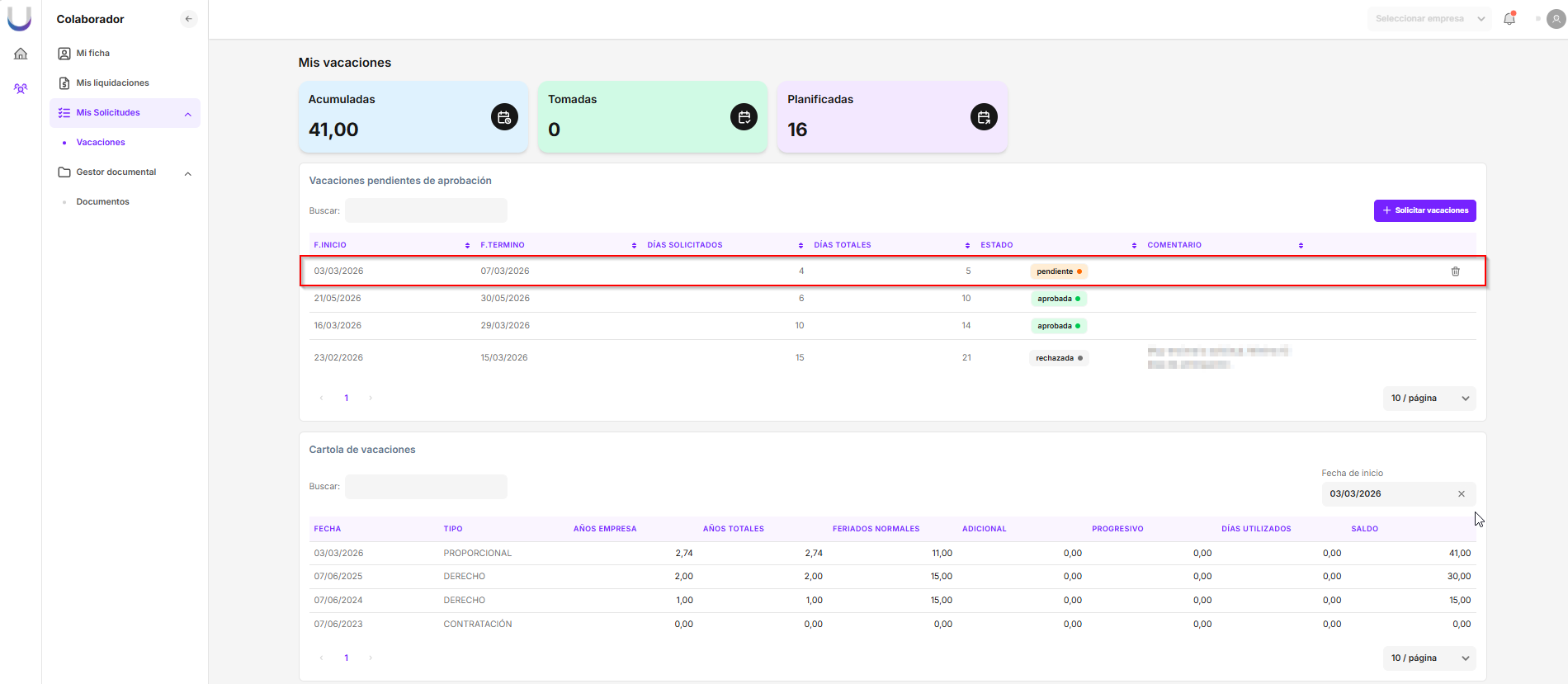Screen dimensions: 1568x684
Task: Click the home icon in left rail
Action: point(21,54)
